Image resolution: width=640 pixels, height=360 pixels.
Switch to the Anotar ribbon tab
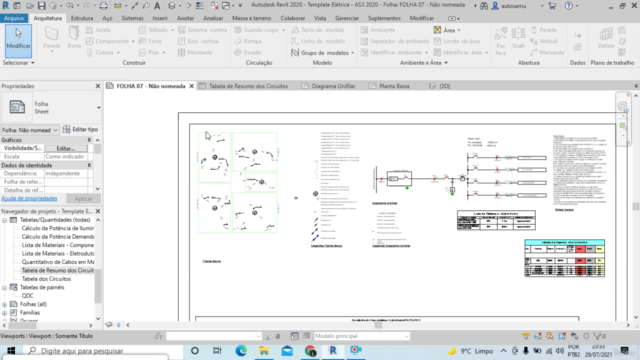pos(185,18)
